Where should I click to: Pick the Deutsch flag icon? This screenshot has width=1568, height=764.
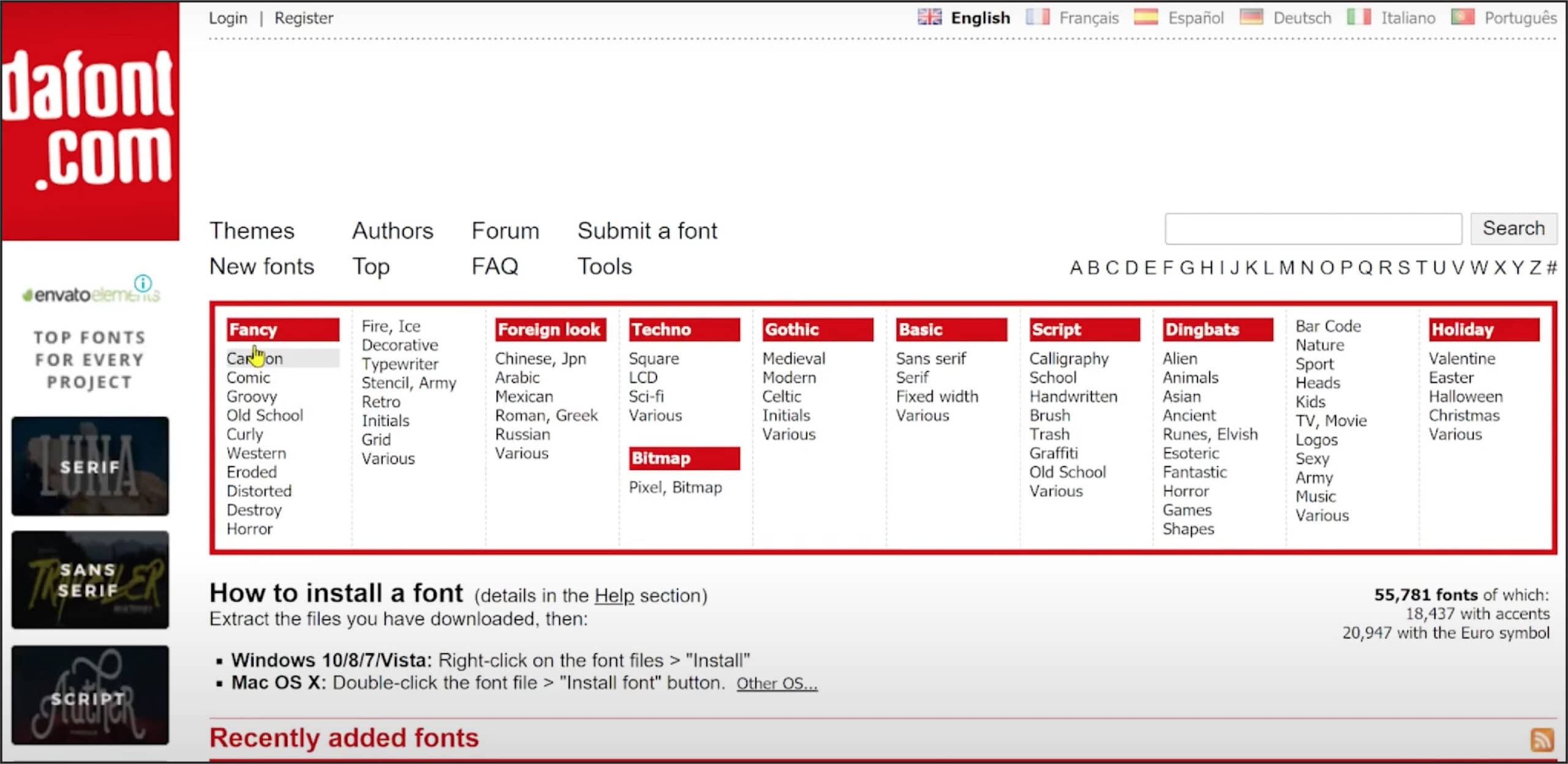1251,17
